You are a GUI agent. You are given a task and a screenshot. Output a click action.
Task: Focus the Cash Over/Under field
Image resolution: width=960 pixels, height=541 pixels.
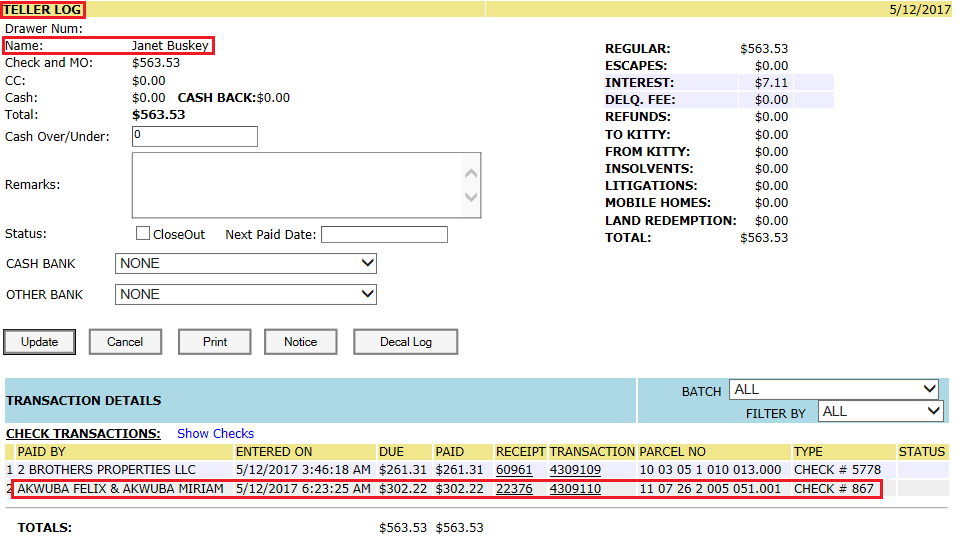(x=195, y=136)
